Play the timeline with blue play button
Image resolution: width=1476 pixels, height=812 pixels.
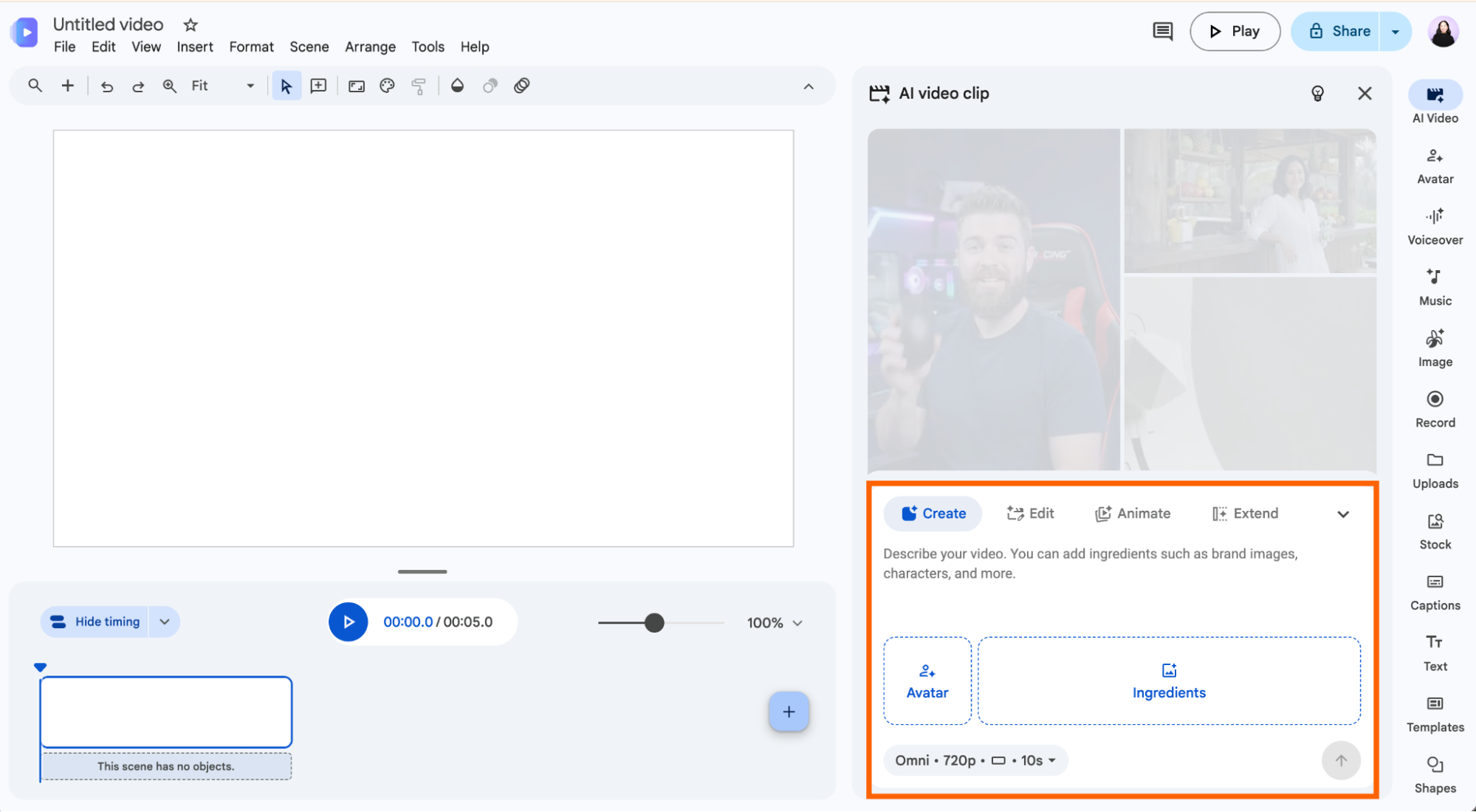349,622
